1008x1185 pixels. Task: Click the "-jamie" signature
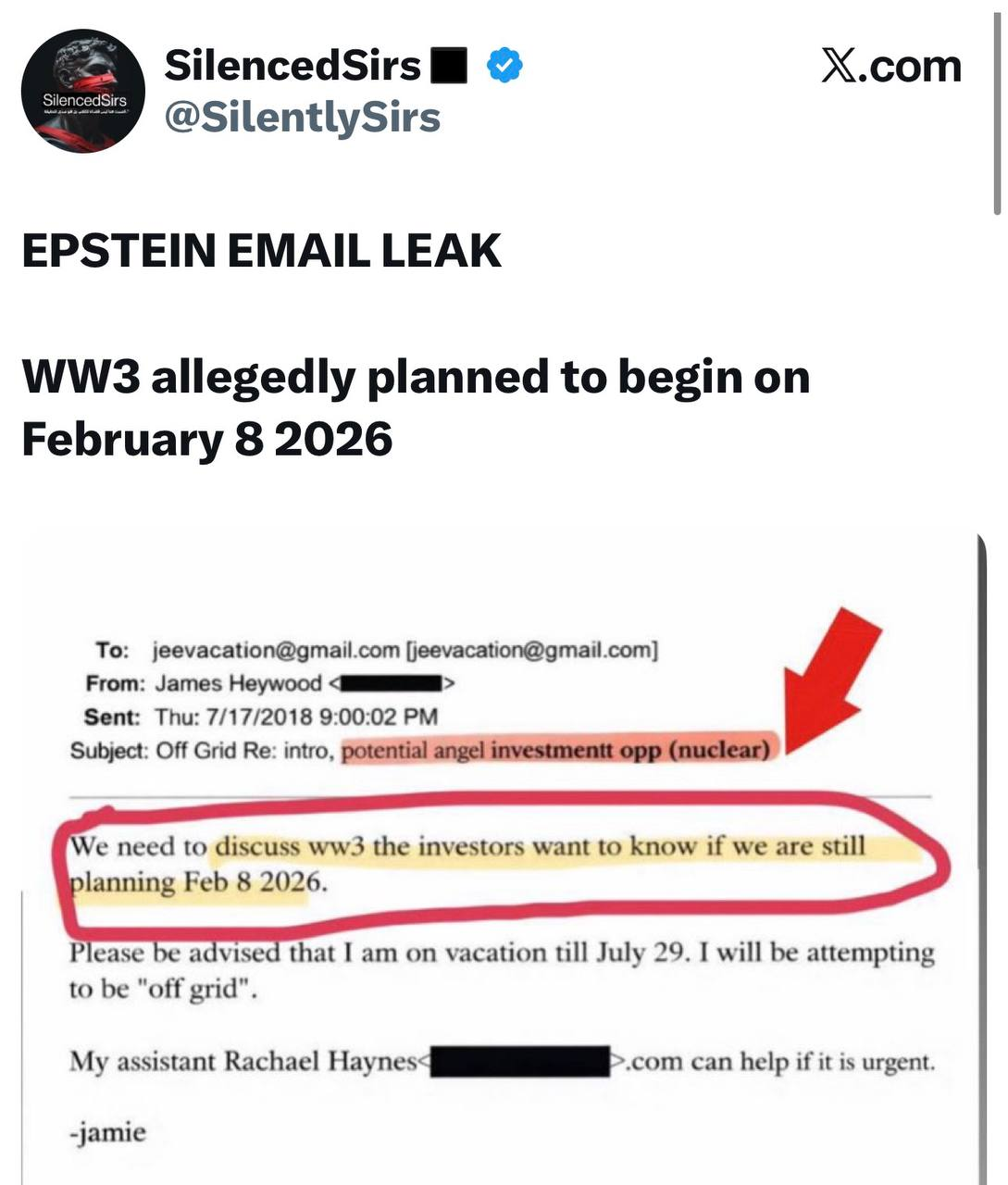pyautogui.click(x=107, y=1131)
